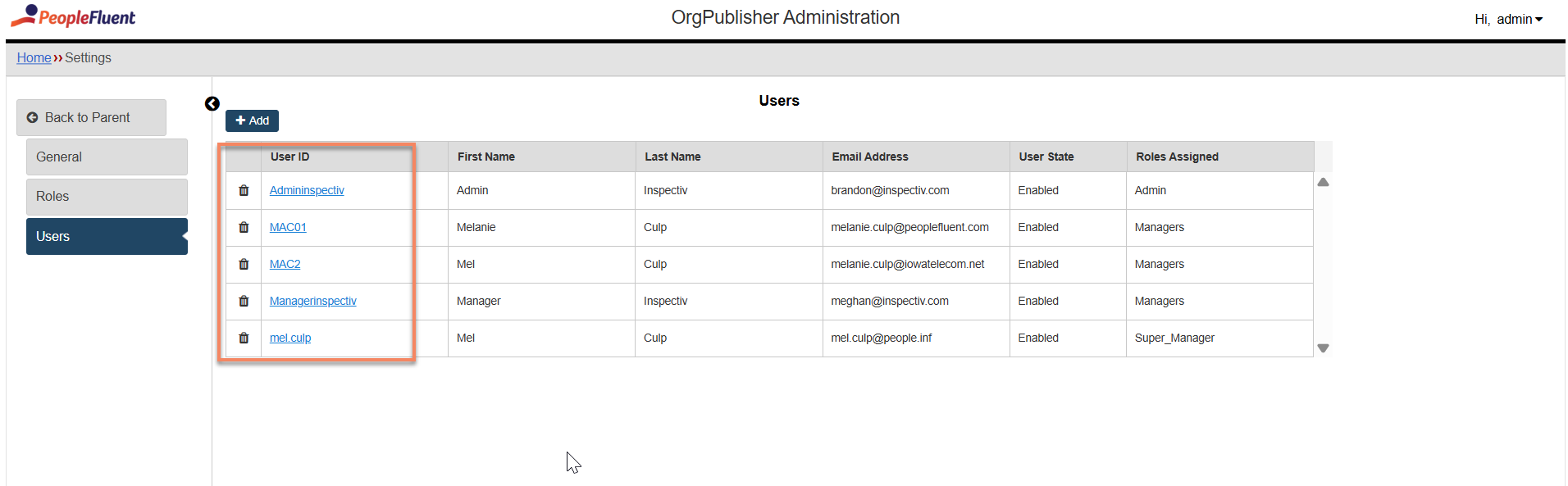Delete the Admininspectiv user via trash icon

pos(244,190)
